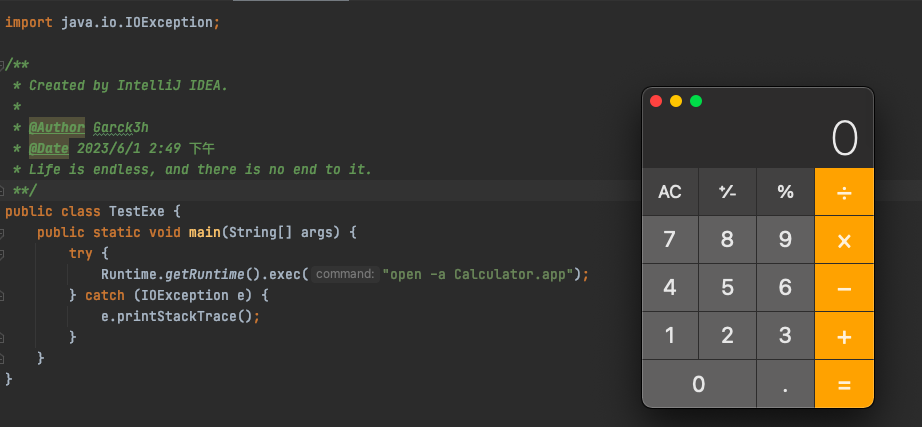Toggle sign with the +/- Calculator key
The width and height of the screenshot is (922, 427).
click(x=727, y=192)
